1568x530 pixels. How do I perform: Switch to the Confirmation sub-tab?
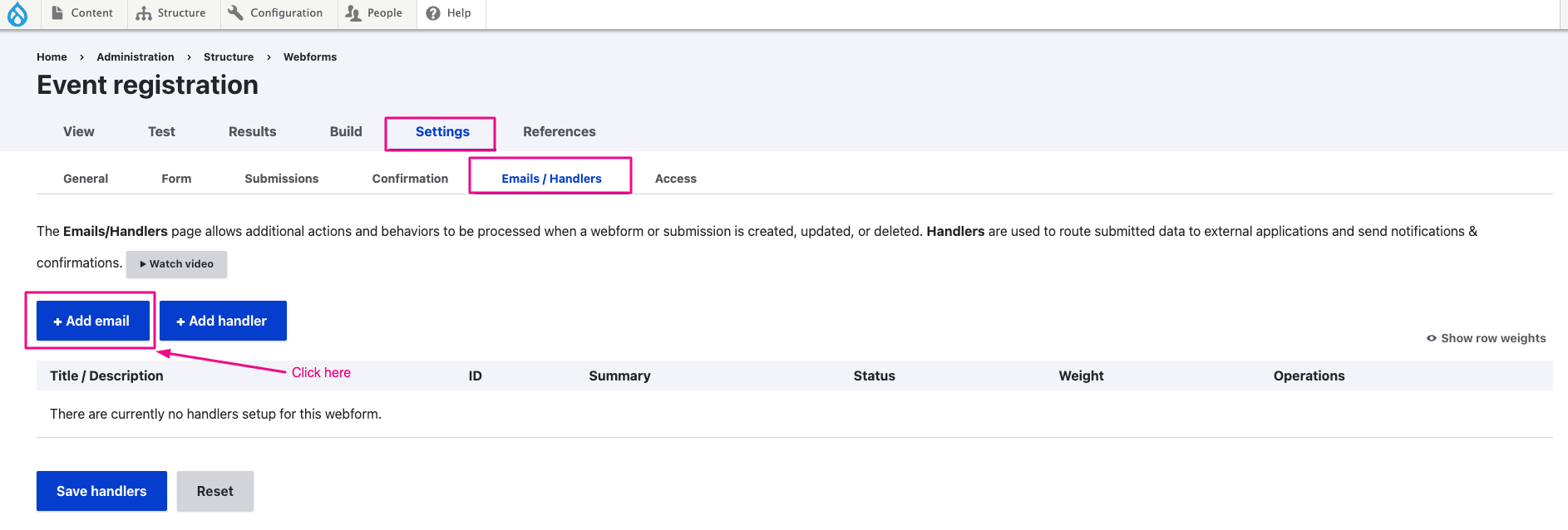click(410, 179)
